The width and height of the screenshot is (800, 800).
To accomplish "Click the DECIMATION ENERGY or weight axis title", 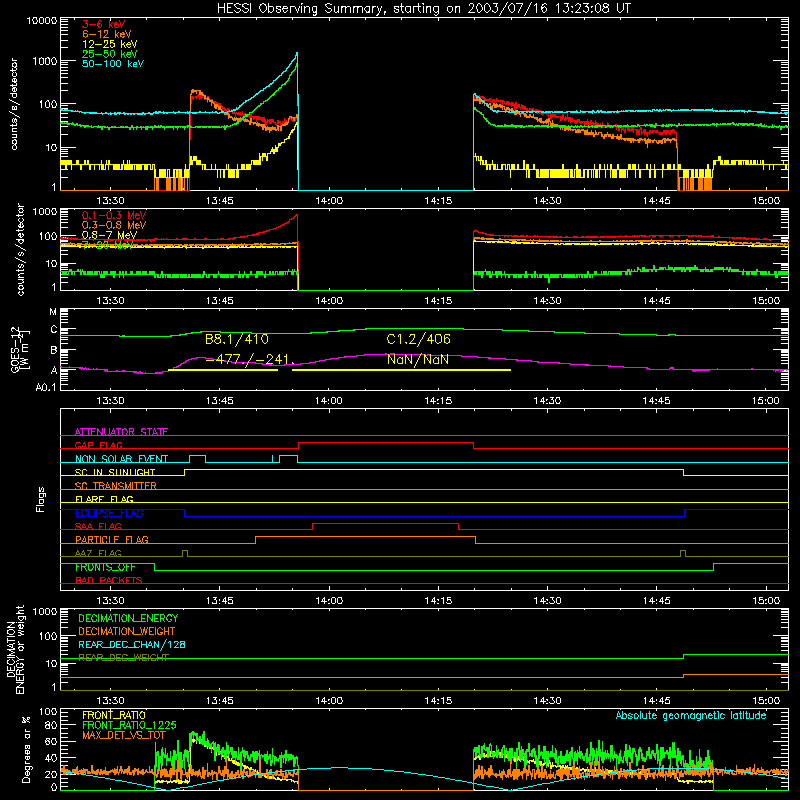I will 15,649.
